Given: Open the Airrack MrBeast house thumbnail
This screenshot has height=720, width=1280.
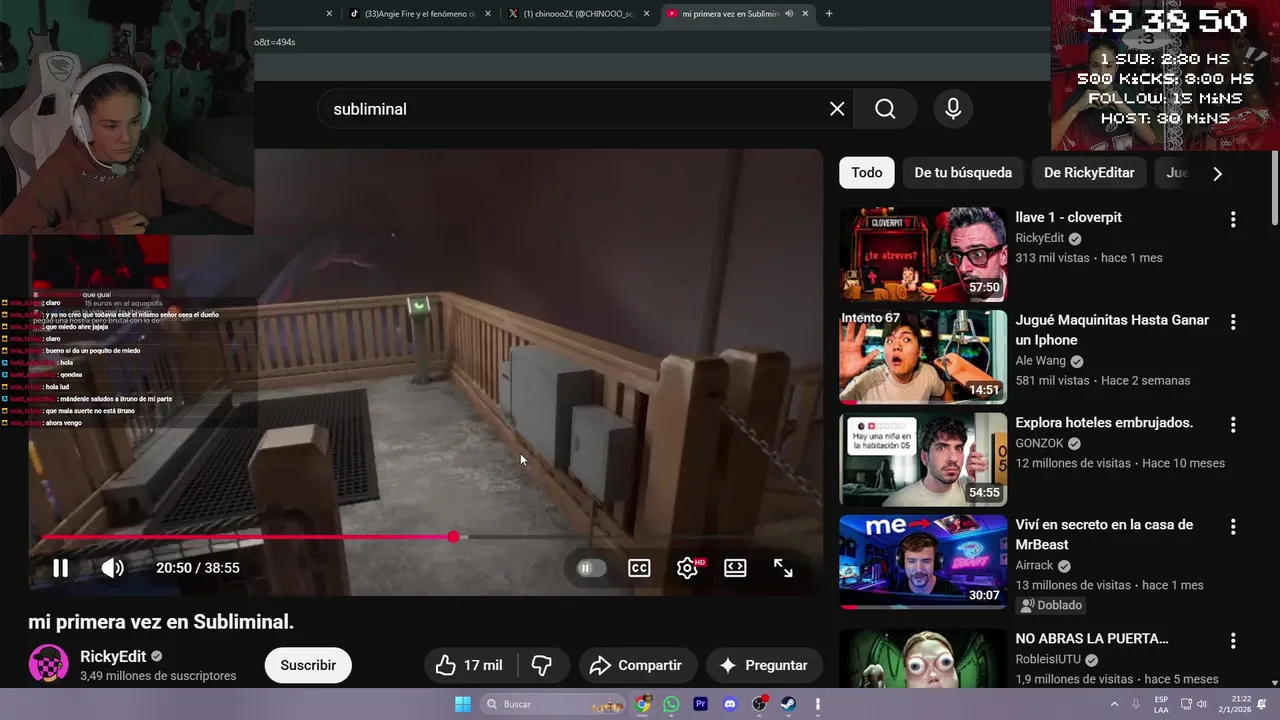Looking at the screenshot, I should click(923, 562).
